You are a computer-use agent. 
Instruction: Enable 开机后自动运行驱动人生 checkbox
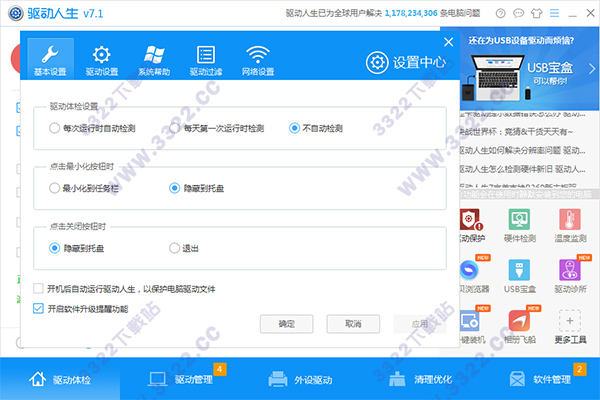click(38, 289)
